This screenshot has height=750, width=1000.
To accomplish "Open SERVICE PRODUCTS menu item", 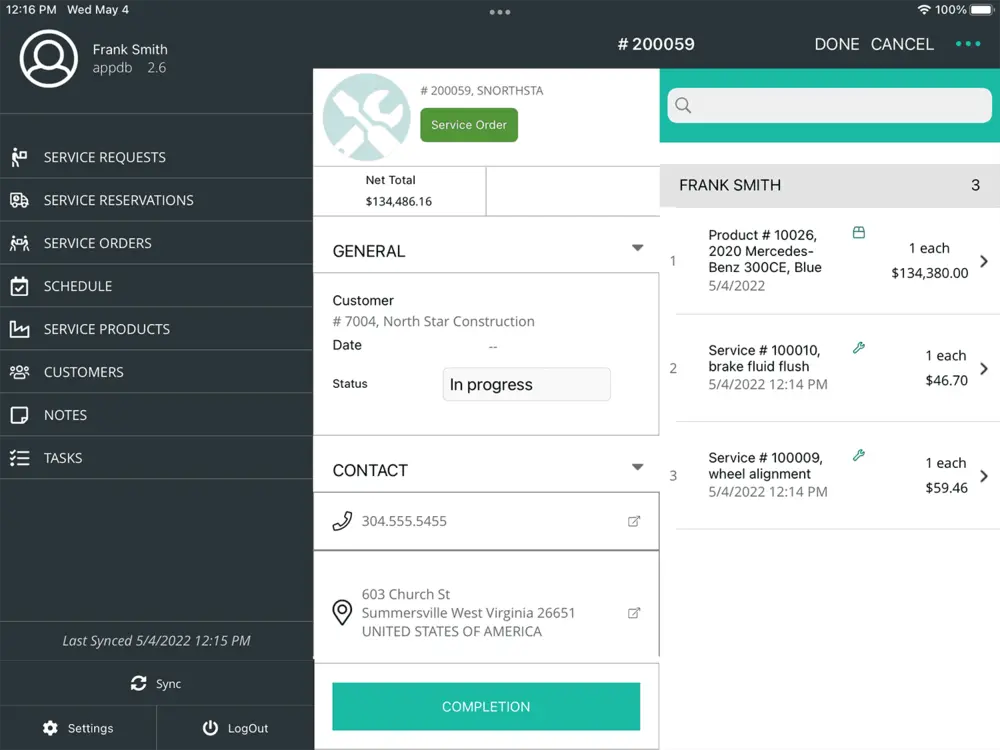I will (x=156, y=329).
